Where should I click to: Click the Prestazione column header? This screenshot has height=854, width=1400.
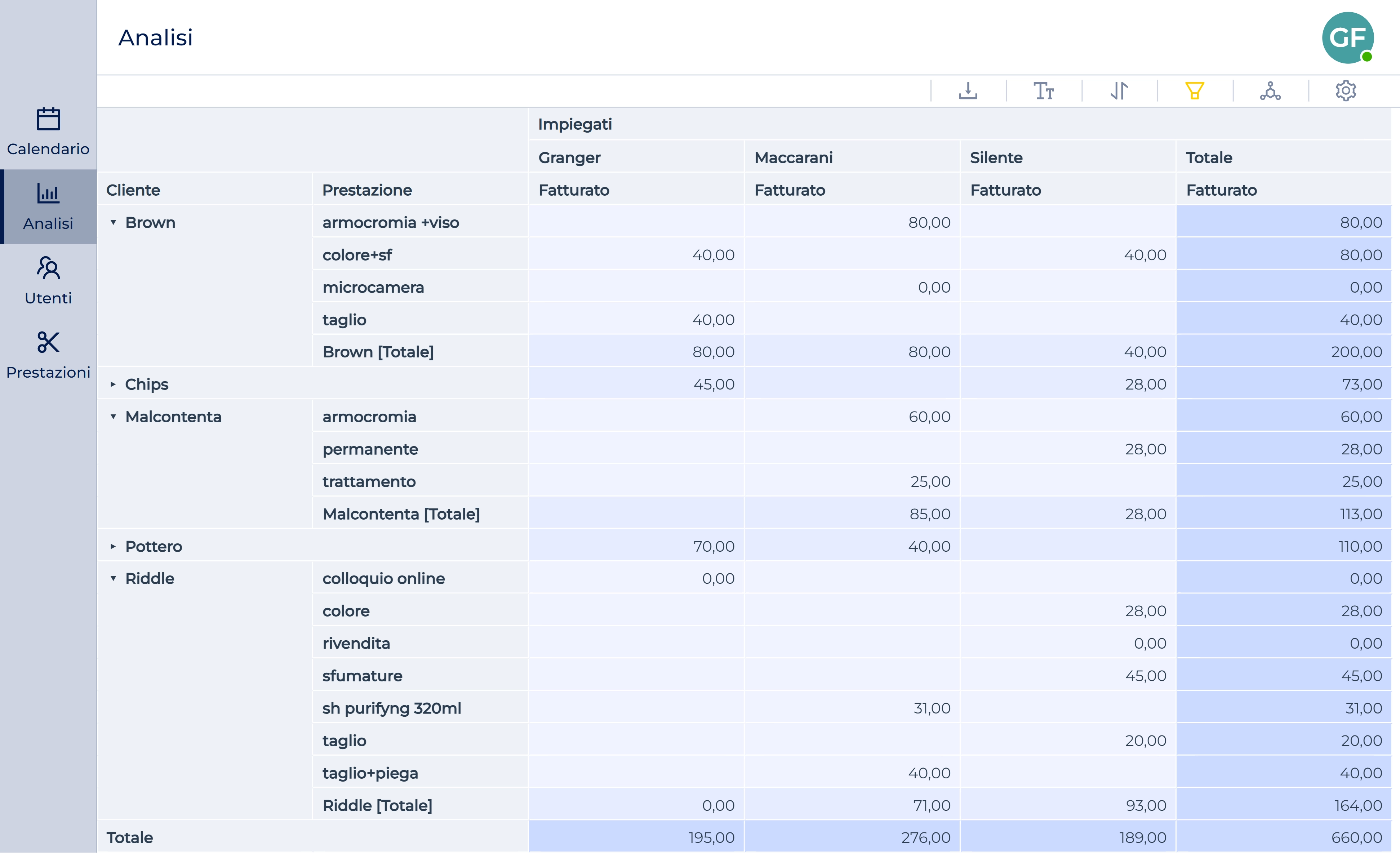click(367, 190)
